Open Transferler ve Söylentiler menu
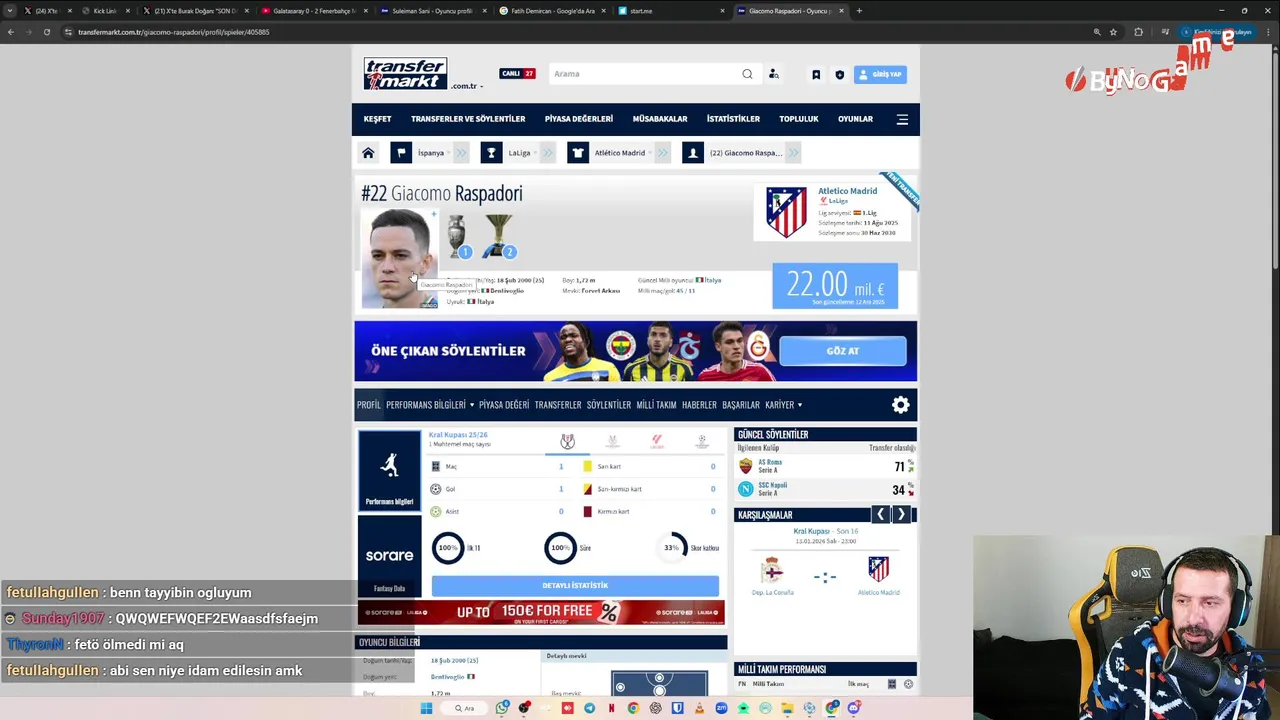 pyautogui.click(x=468, y=119)
